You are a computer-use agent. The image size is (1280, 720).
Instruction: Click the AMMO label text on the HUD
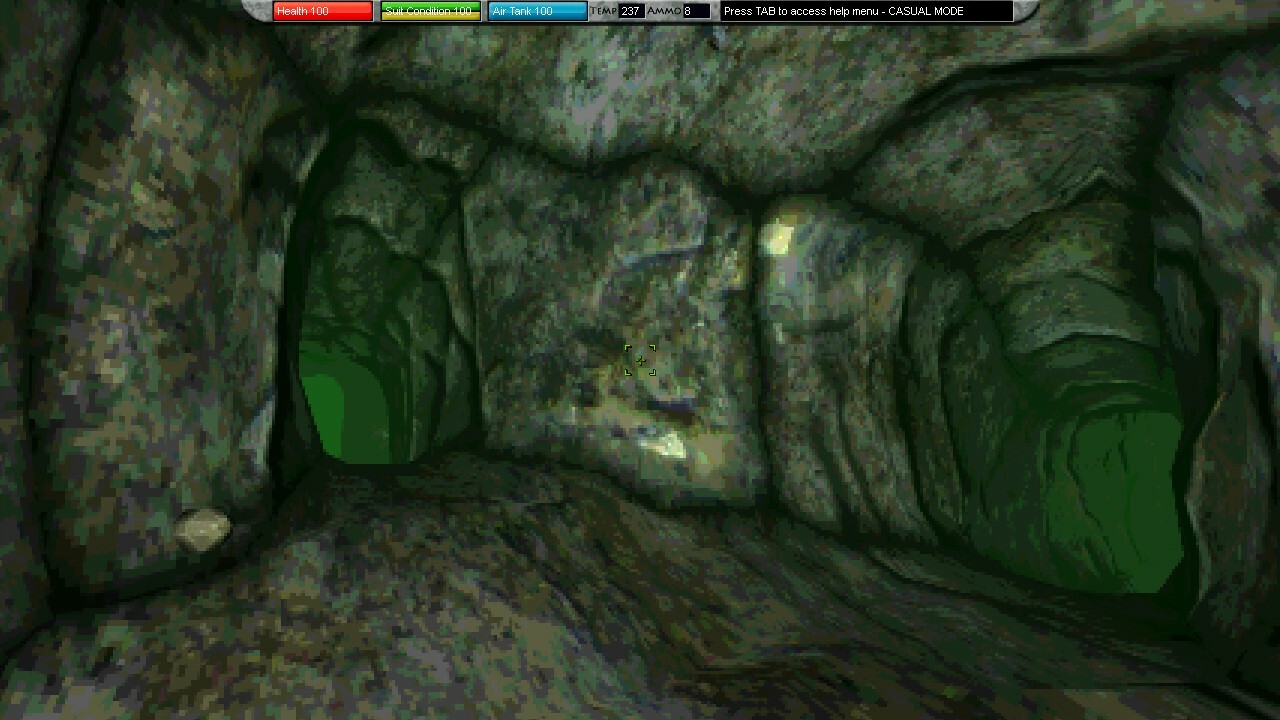click(x=665, y=13)
